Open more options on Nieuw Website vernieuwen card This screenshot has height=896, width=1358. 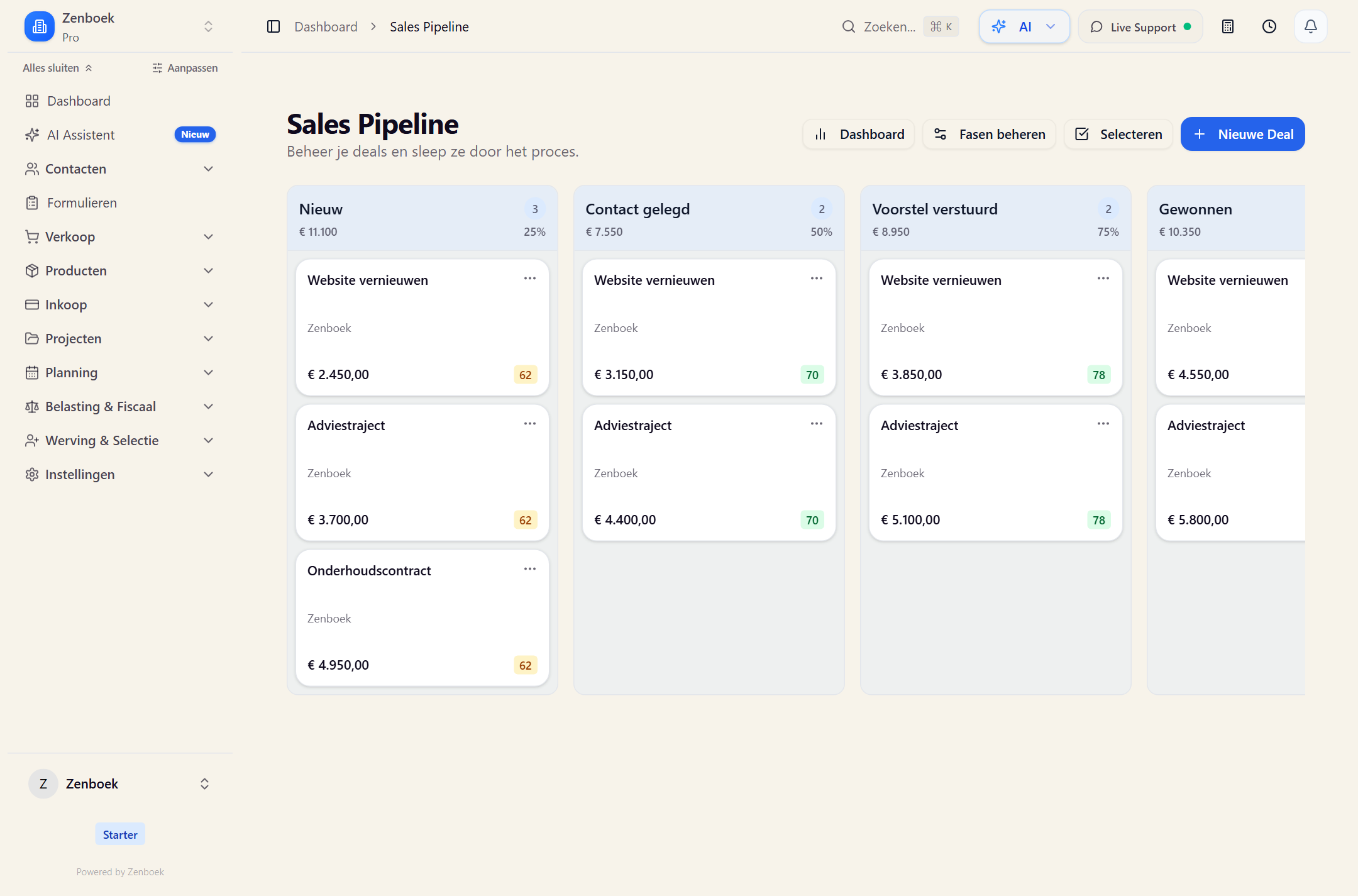529,279
